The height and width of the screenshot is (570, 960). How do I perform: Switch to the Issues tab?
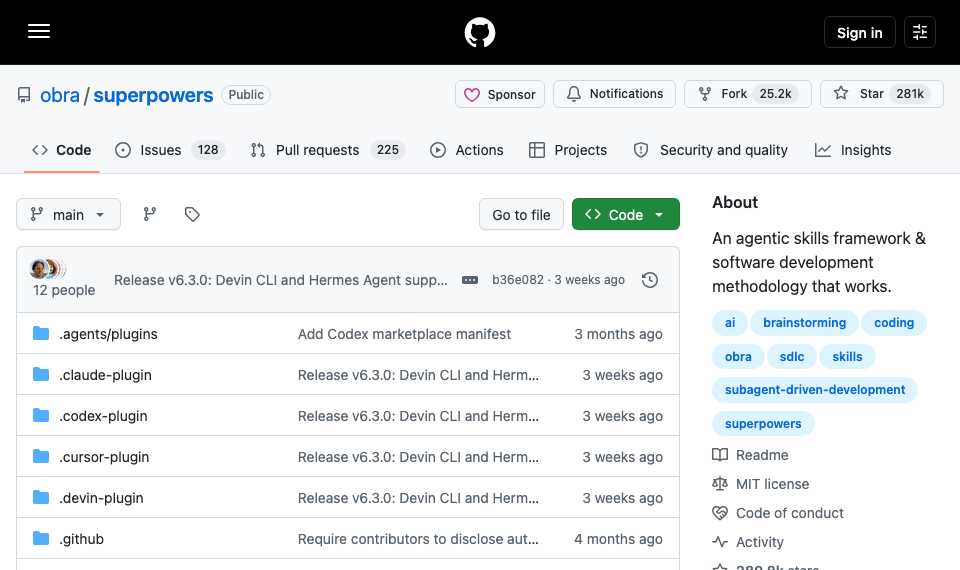170,150
